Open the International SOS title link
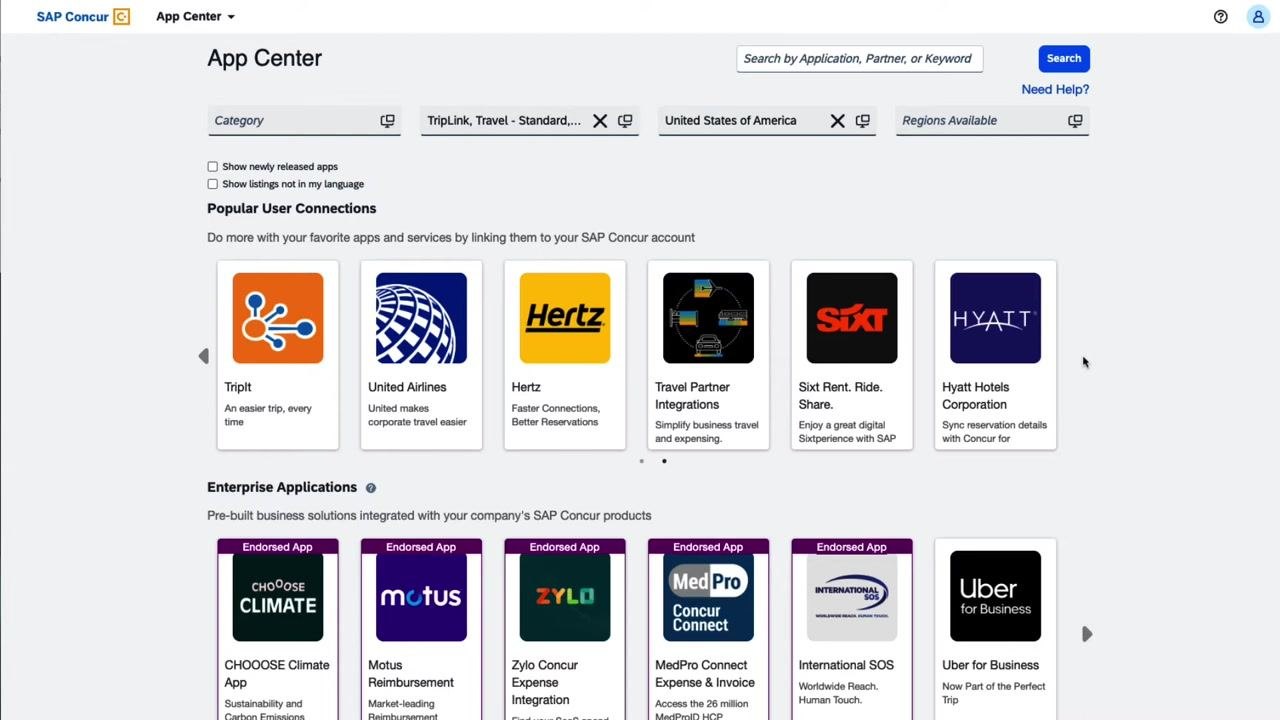 846,665
